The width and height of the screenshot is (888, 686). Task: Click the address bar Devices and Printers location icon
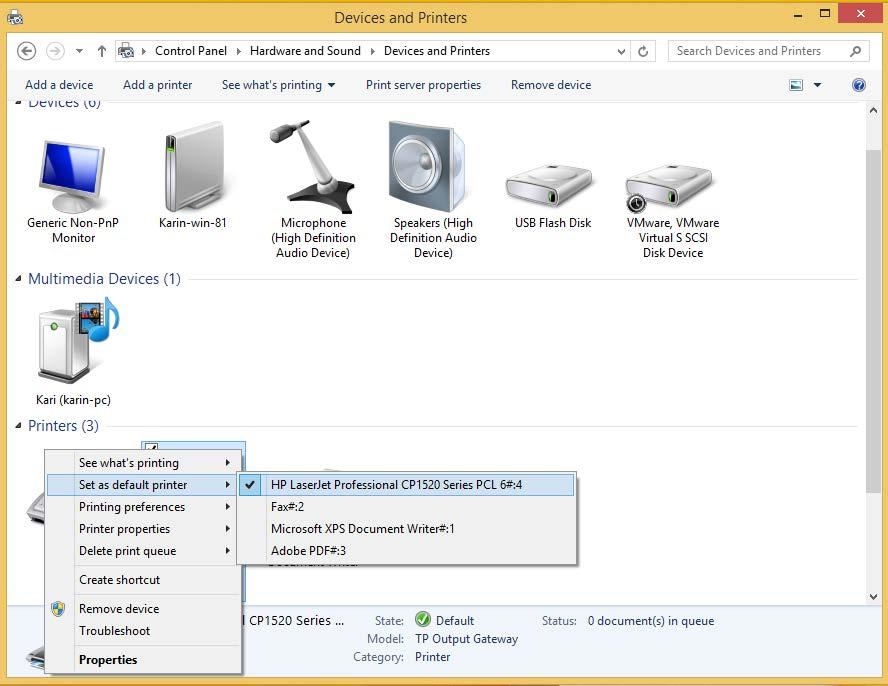[x=126, y=51]
